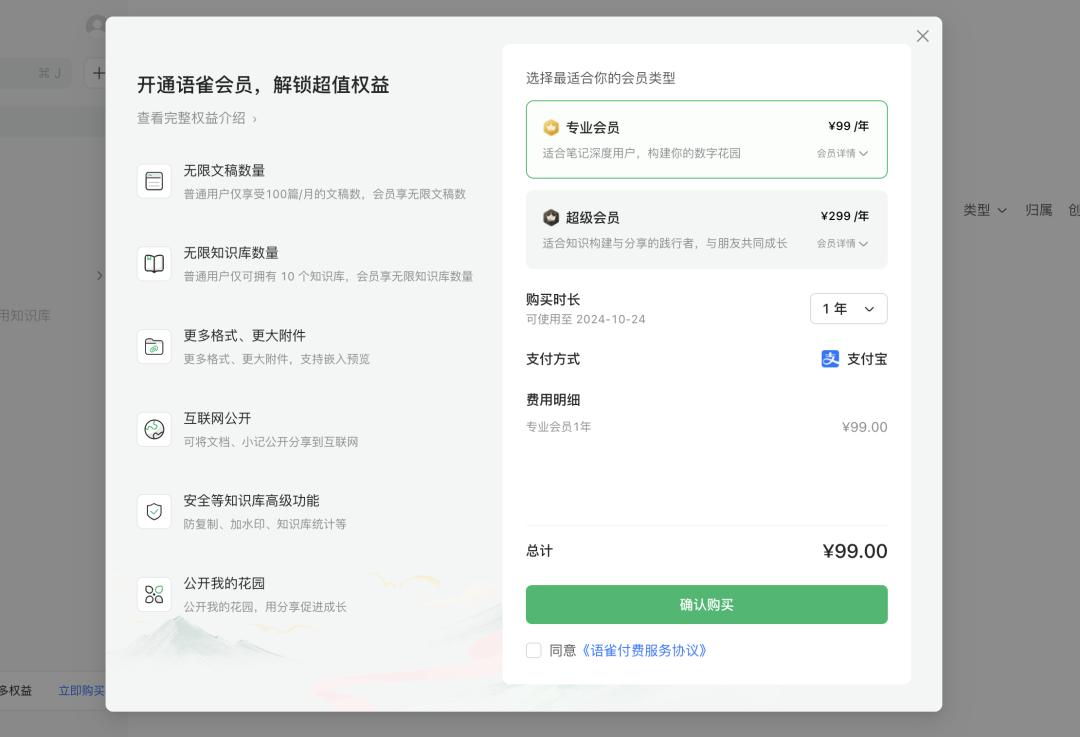
Task: Open 查看完整权益介绍 link
Action: [197, 118]
